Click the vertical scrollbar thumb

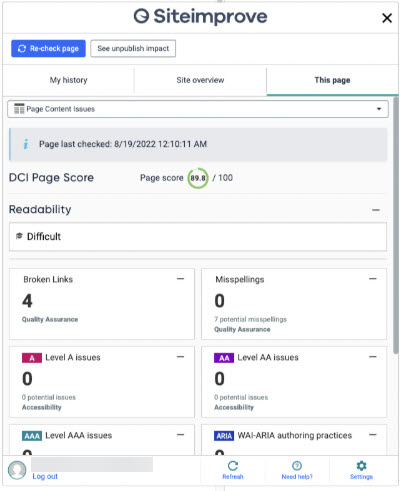click(396, 225)
